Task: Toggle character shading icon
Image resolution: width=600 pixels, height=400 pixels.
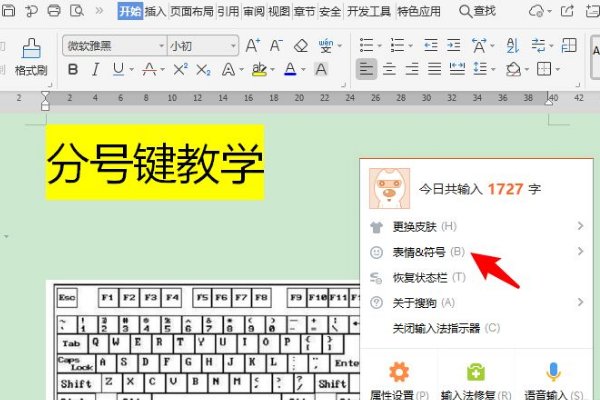Action: tap(321, 69)
